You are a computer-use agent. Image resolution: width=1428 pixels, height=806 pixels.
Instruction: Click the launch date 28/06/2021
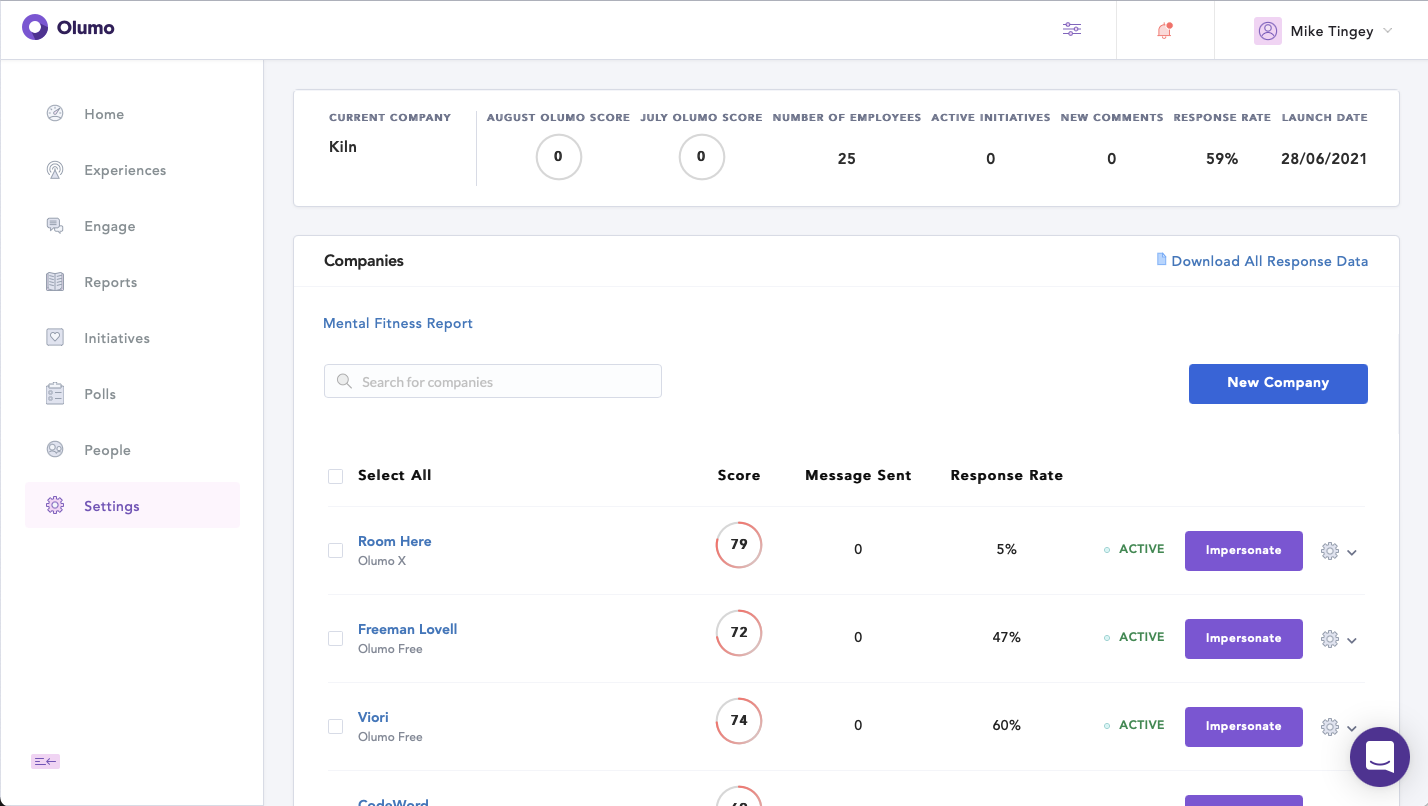pyautogui.click(x=1324, y=159)
